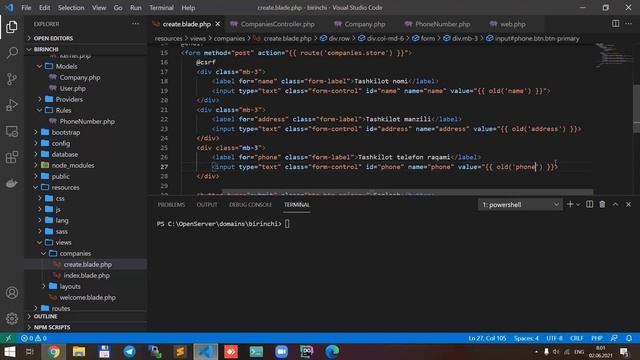Open Company.php in the Models folder

coord(80,77)
